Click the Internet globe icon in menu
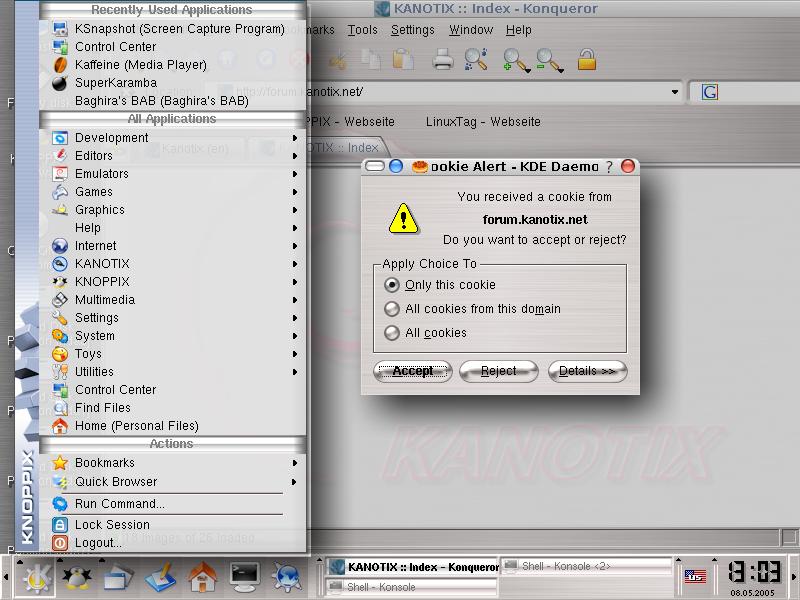800x600 pixels. coord(60,246)
